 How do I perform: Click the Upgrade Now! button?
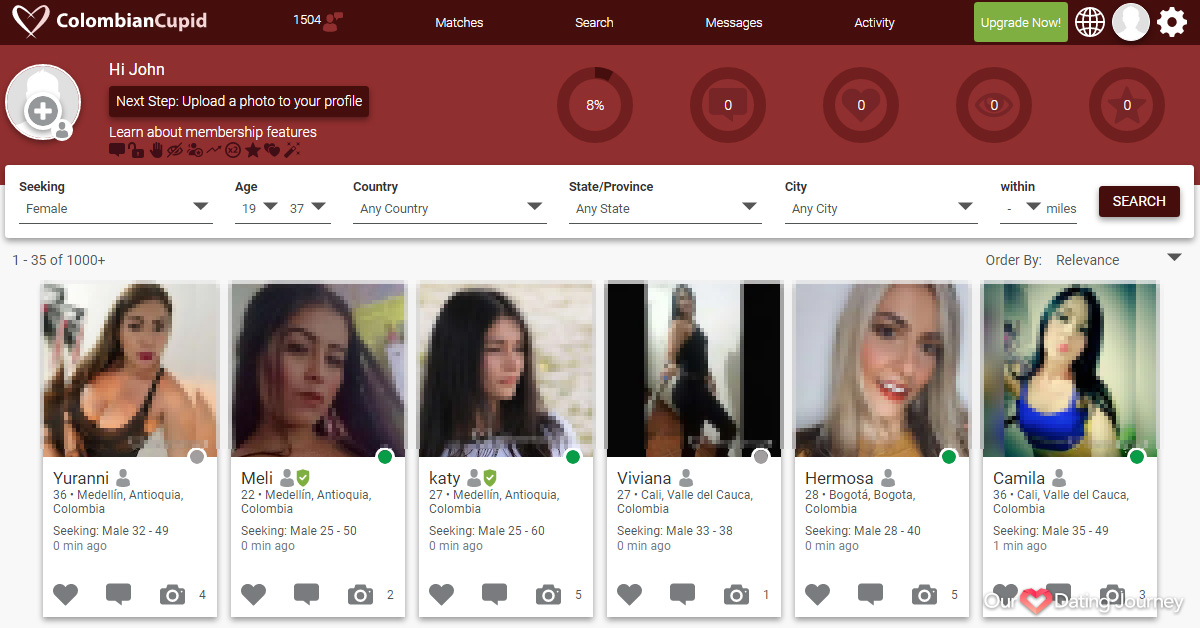point(1021,22)
